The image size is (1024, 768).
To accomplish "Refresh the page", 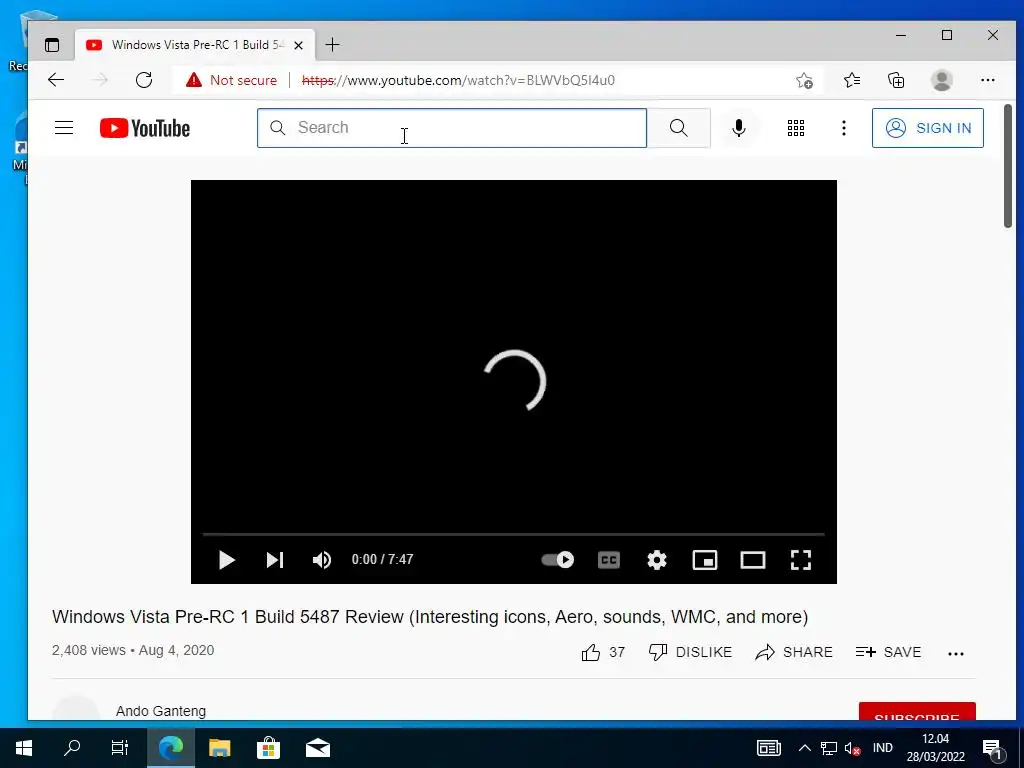I will [x=144, y=80].
